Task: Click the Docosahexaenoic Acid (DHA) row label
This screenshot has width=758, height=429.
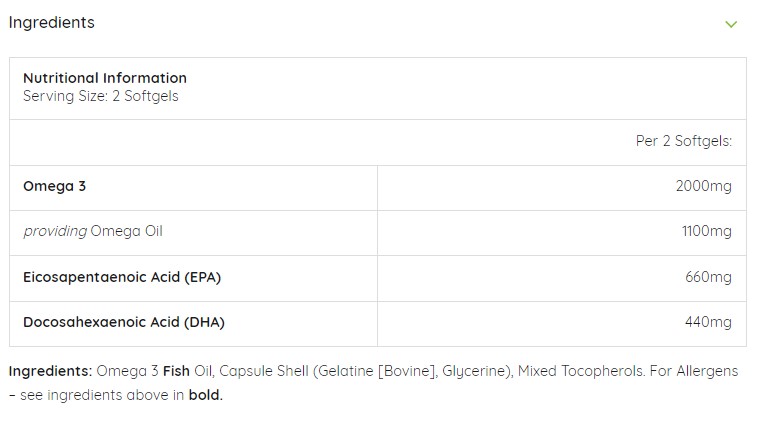Action: [x=124, y=322]
